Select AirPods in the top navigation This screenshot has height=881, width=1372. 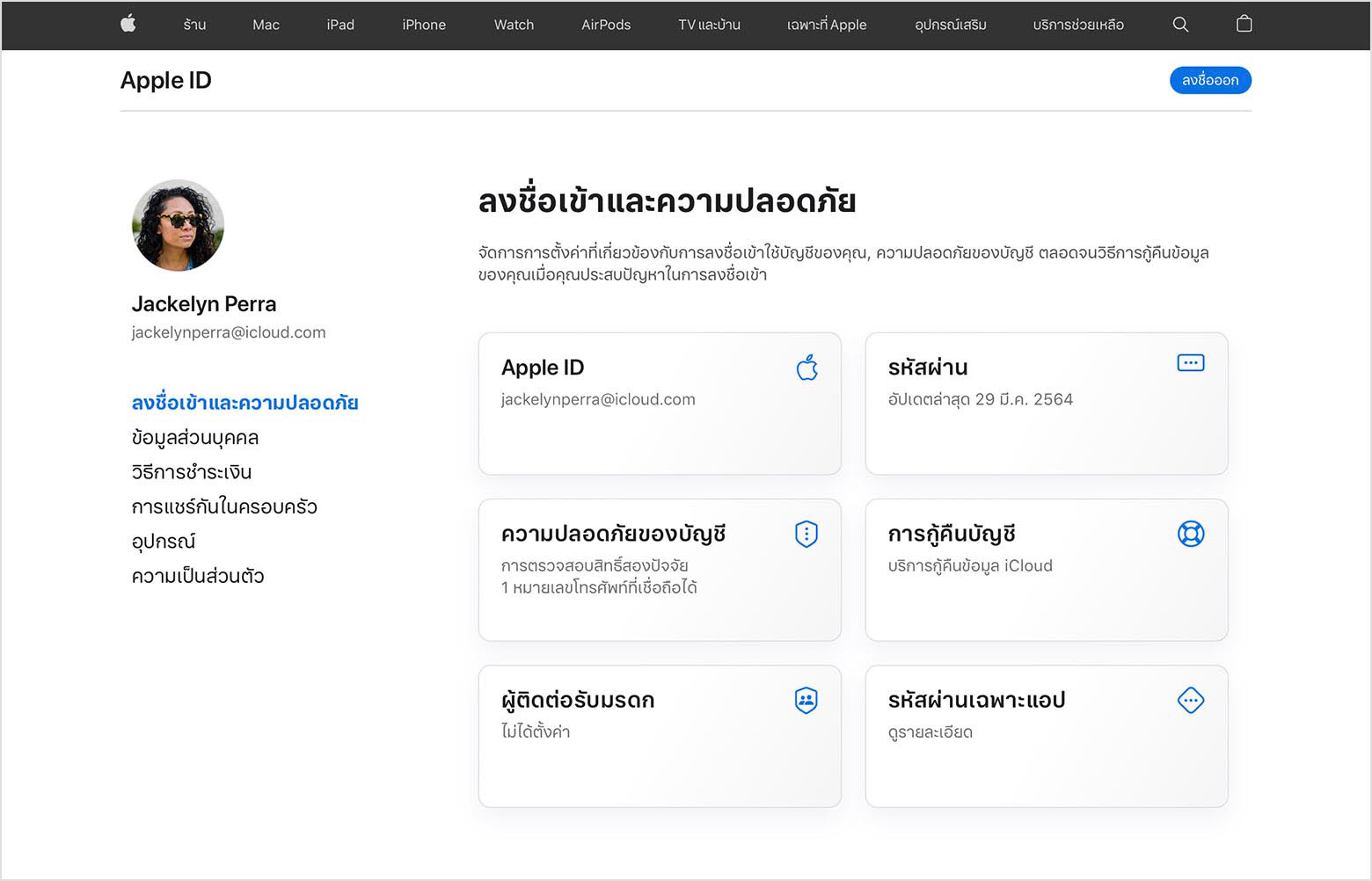click(x=605, y=25)
